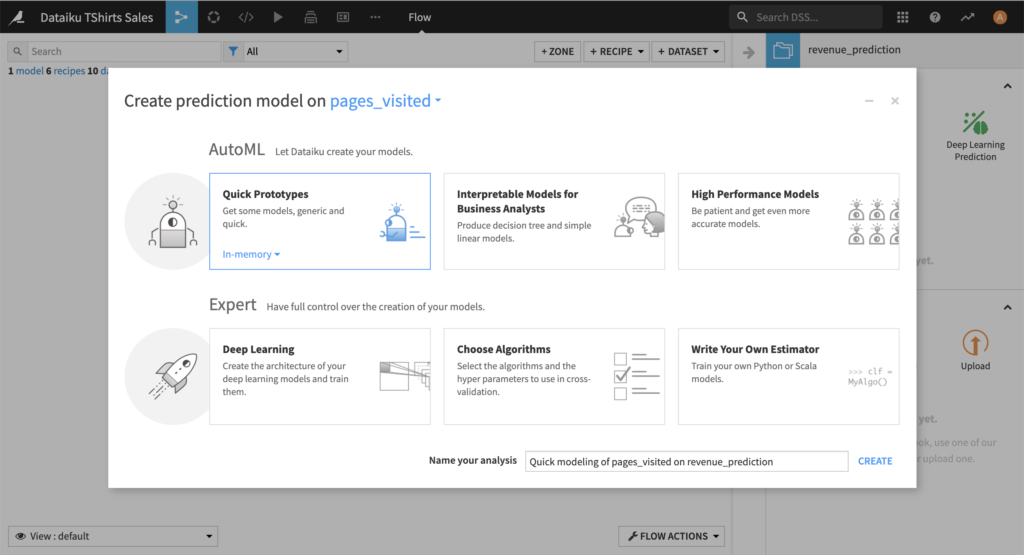Click the Upload icon in right panel
This screenshot has height=555, width=1024.
(975, 343)
